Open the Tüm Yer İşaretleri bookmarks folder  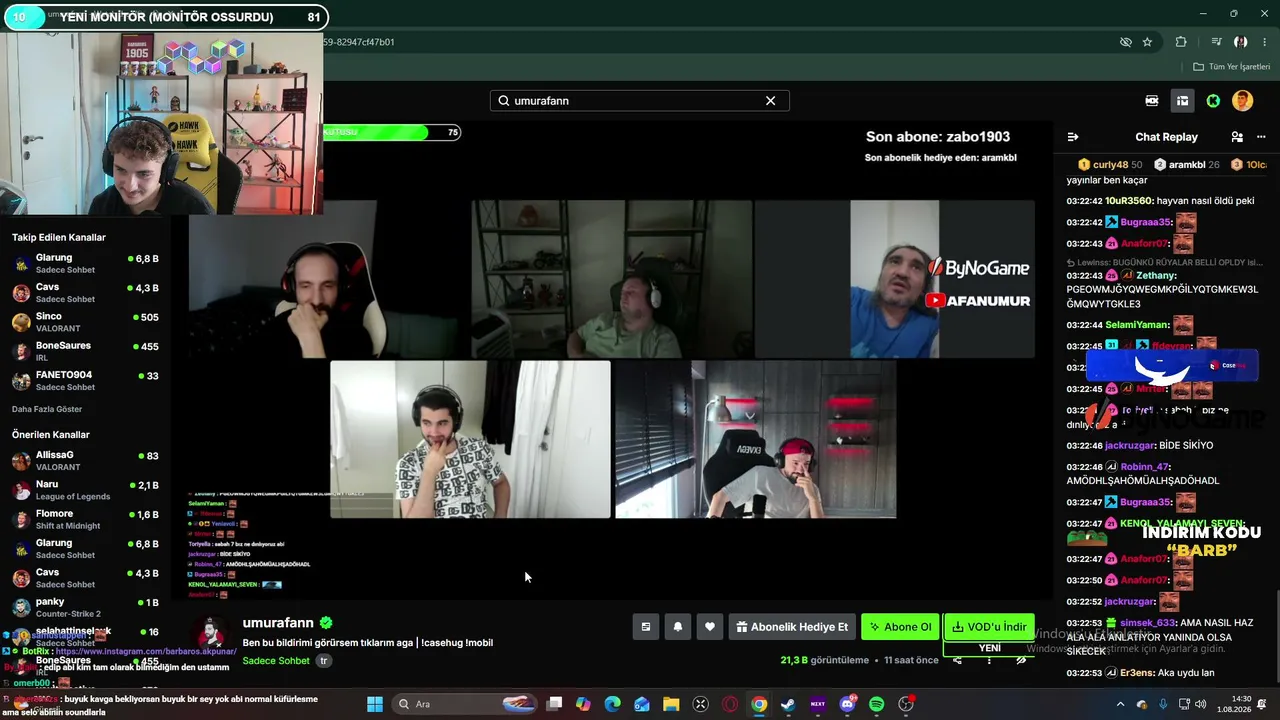[1231, 67]
